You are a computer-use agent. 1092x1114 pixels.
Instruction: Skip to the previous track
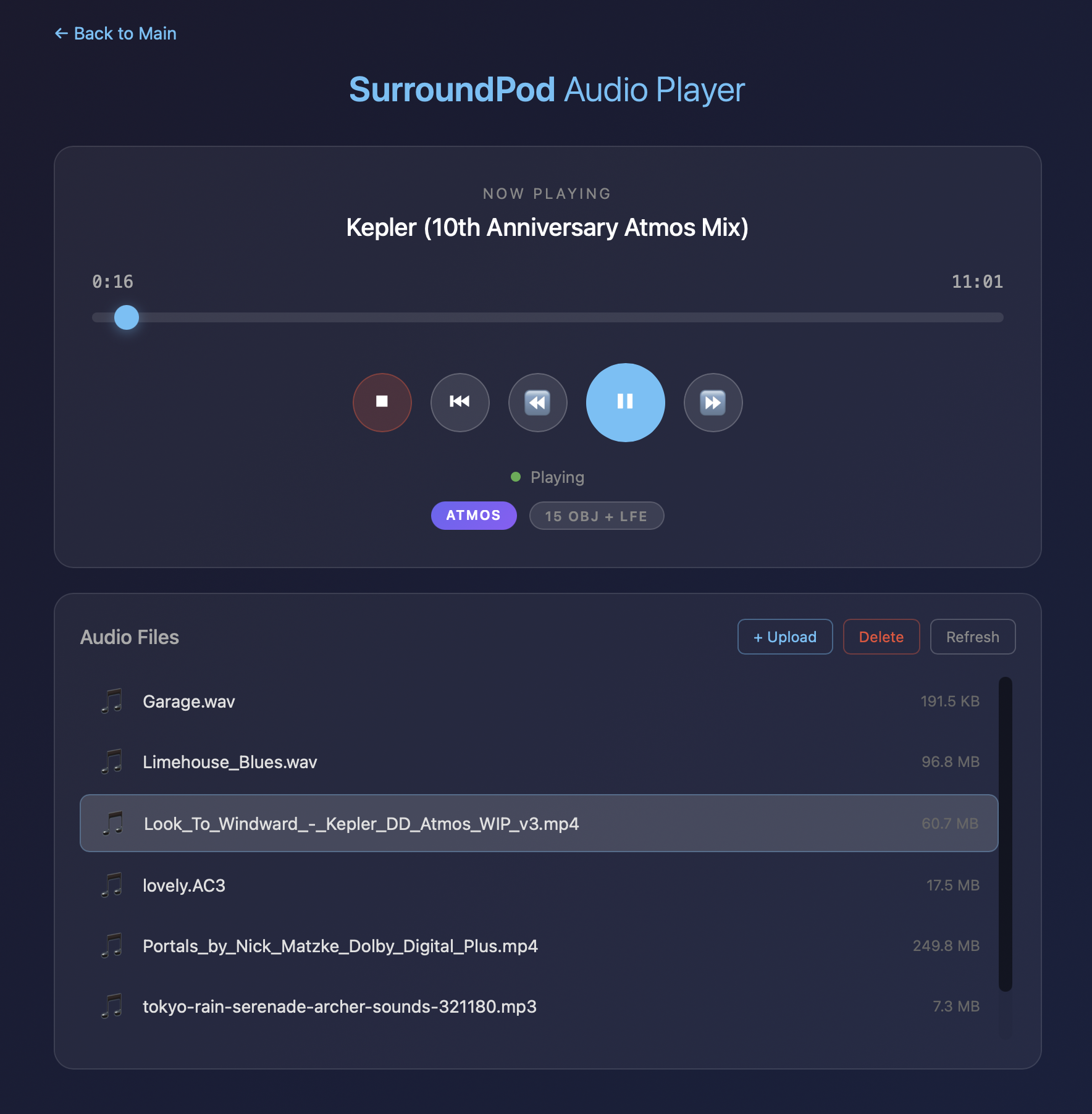(460, 402)
